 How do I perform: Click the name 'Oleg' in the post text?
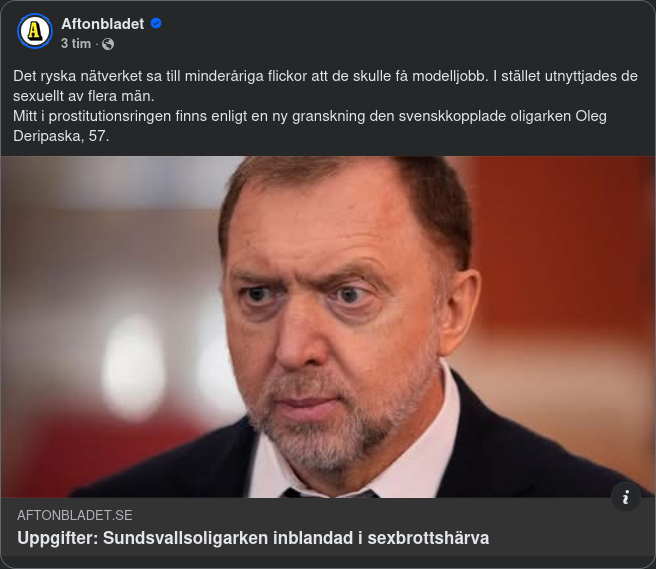592,116
